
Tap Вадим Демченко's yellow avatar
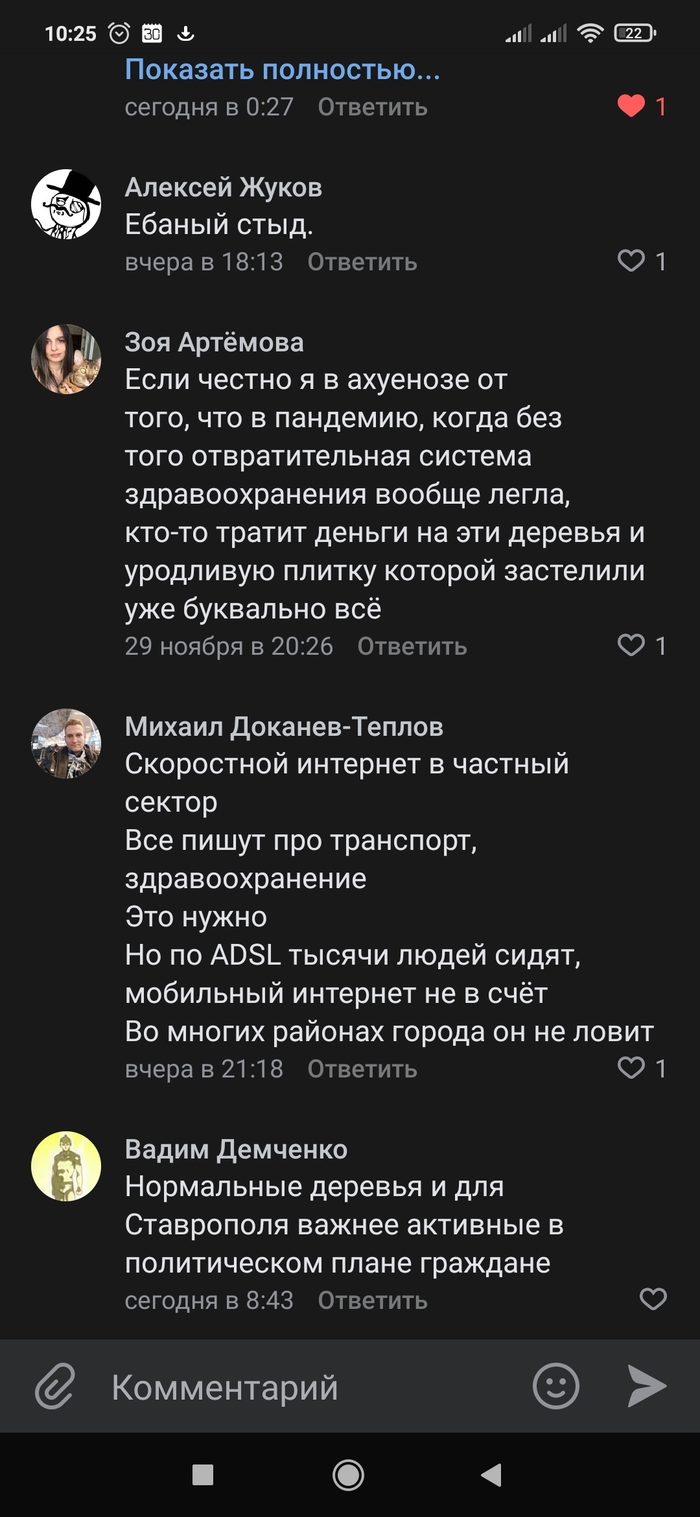click(66, 1166)
